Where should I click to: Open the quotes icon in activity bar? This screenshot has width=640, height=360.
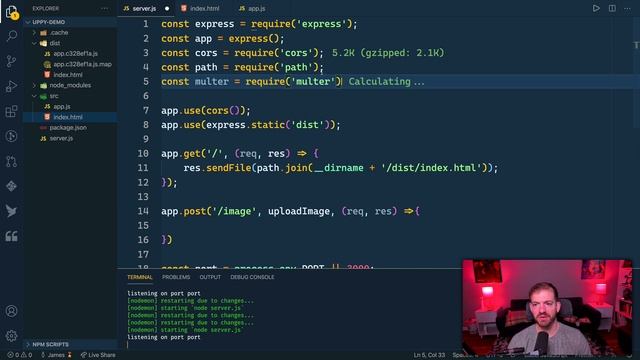[11, 236]
